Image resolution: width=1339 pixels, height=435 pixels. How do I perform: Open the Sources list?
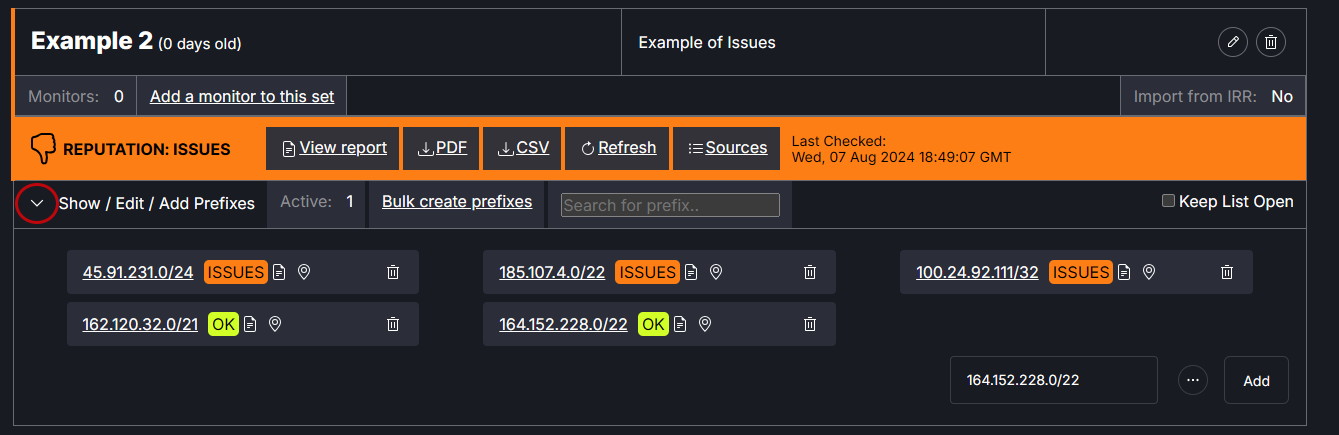tap(727, 148)
